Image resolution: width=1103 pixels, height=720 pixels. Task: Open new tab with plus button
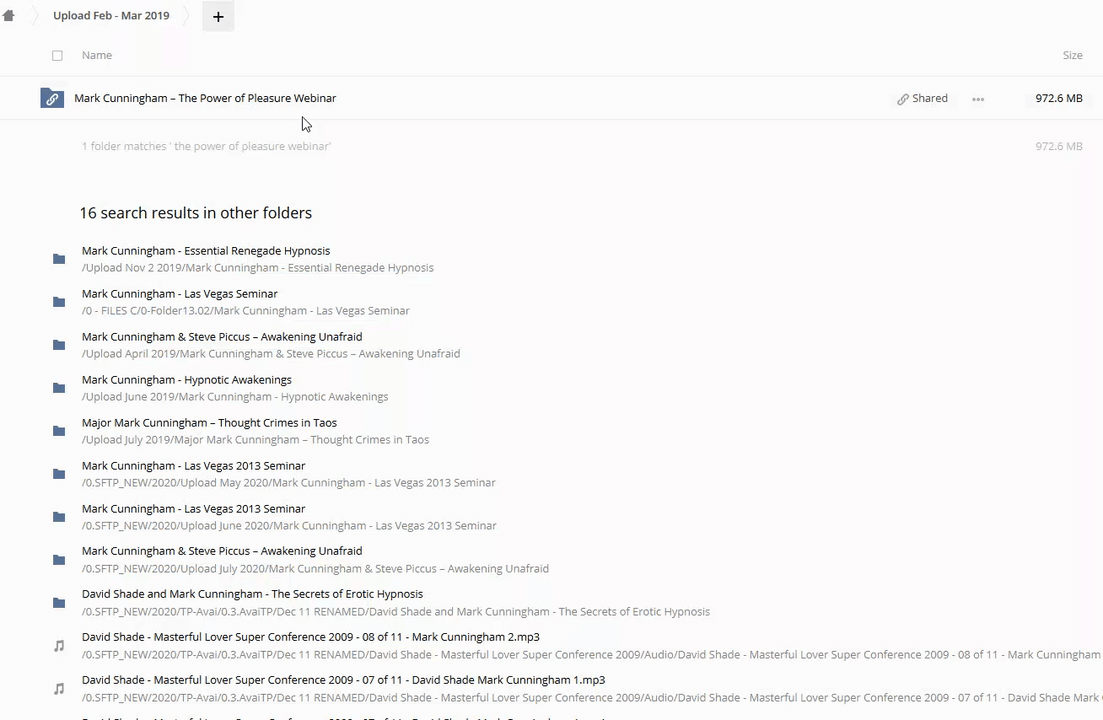coord(218,16)
